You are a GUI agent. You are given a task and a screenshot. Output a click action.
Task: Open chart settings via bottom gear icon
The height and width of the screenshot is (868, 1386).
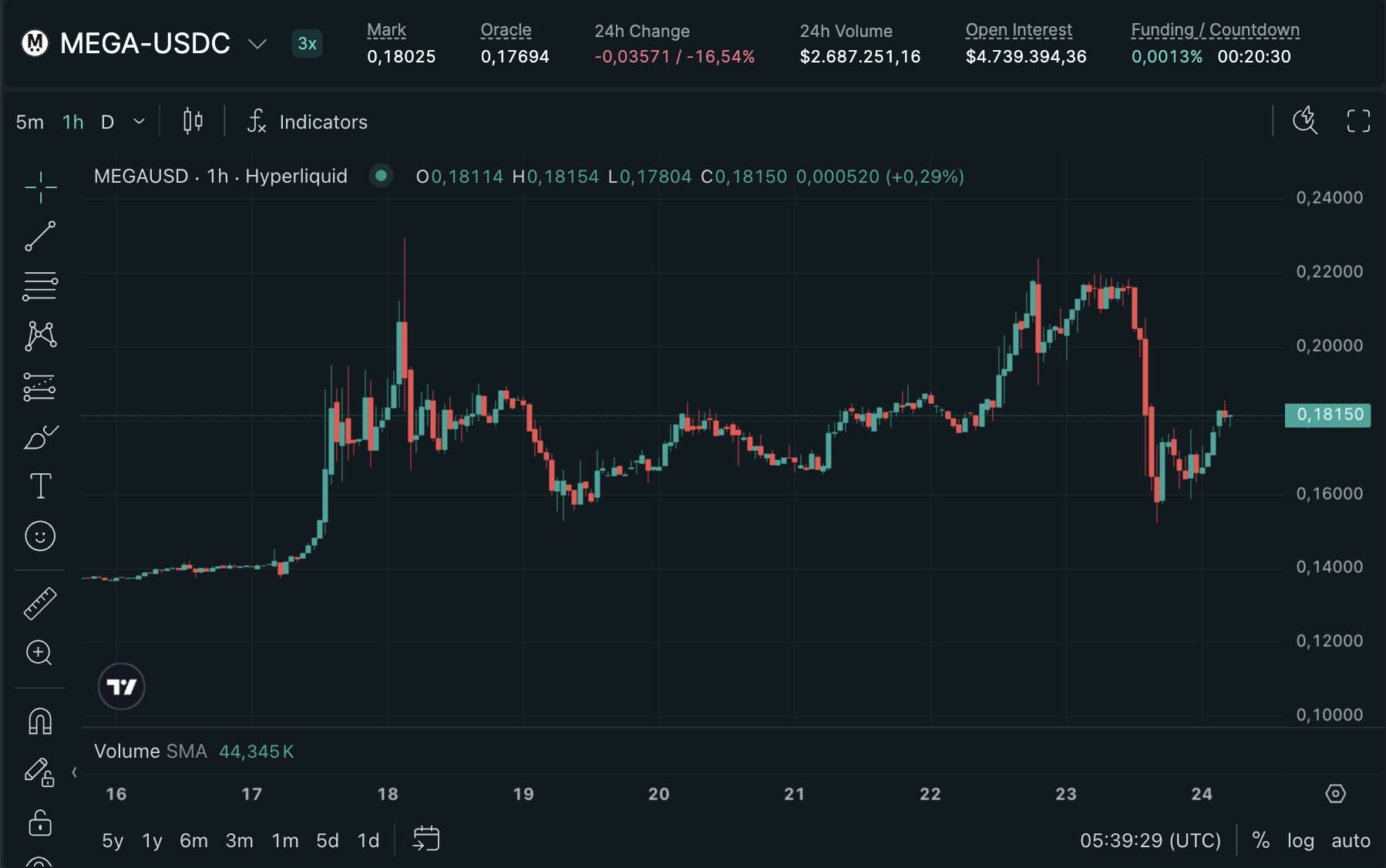[1337, 792]
